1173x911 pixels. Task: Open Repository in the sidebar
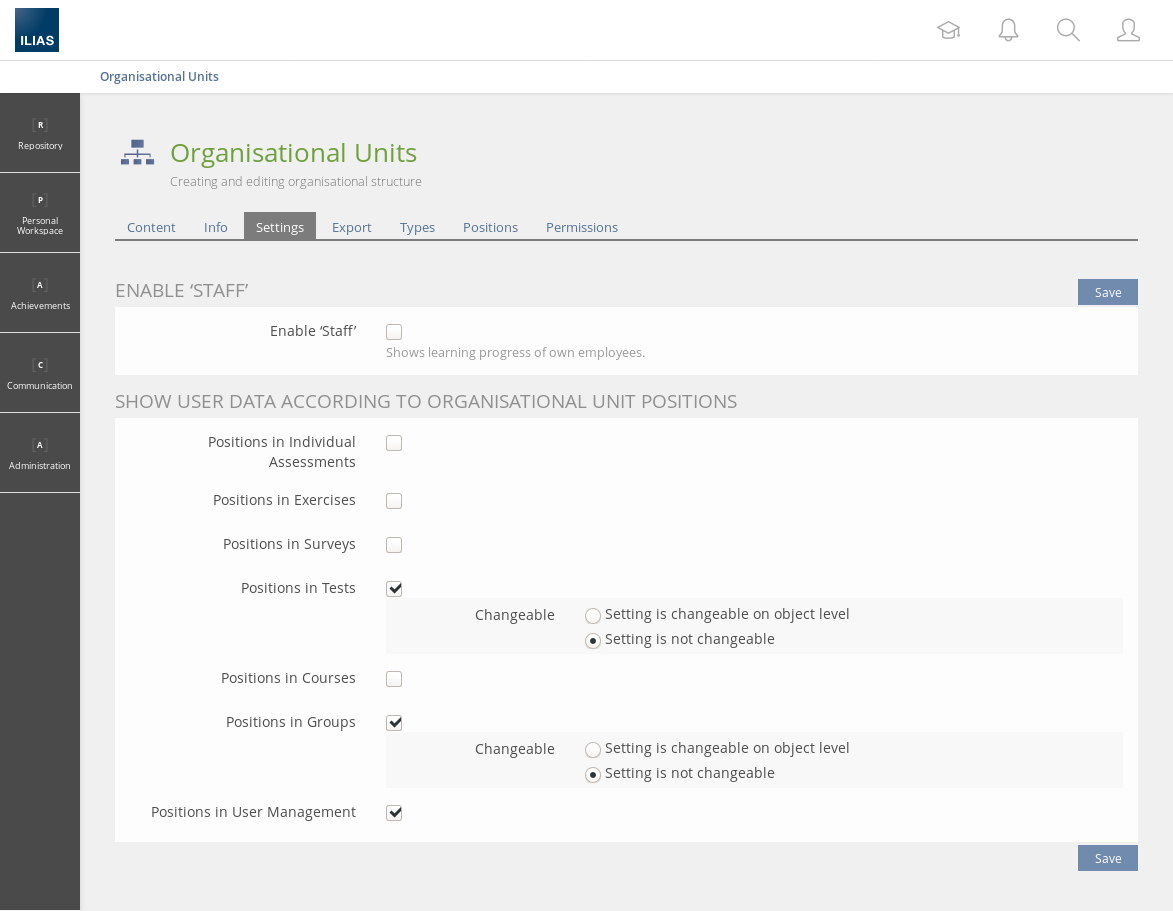(40, 133)
